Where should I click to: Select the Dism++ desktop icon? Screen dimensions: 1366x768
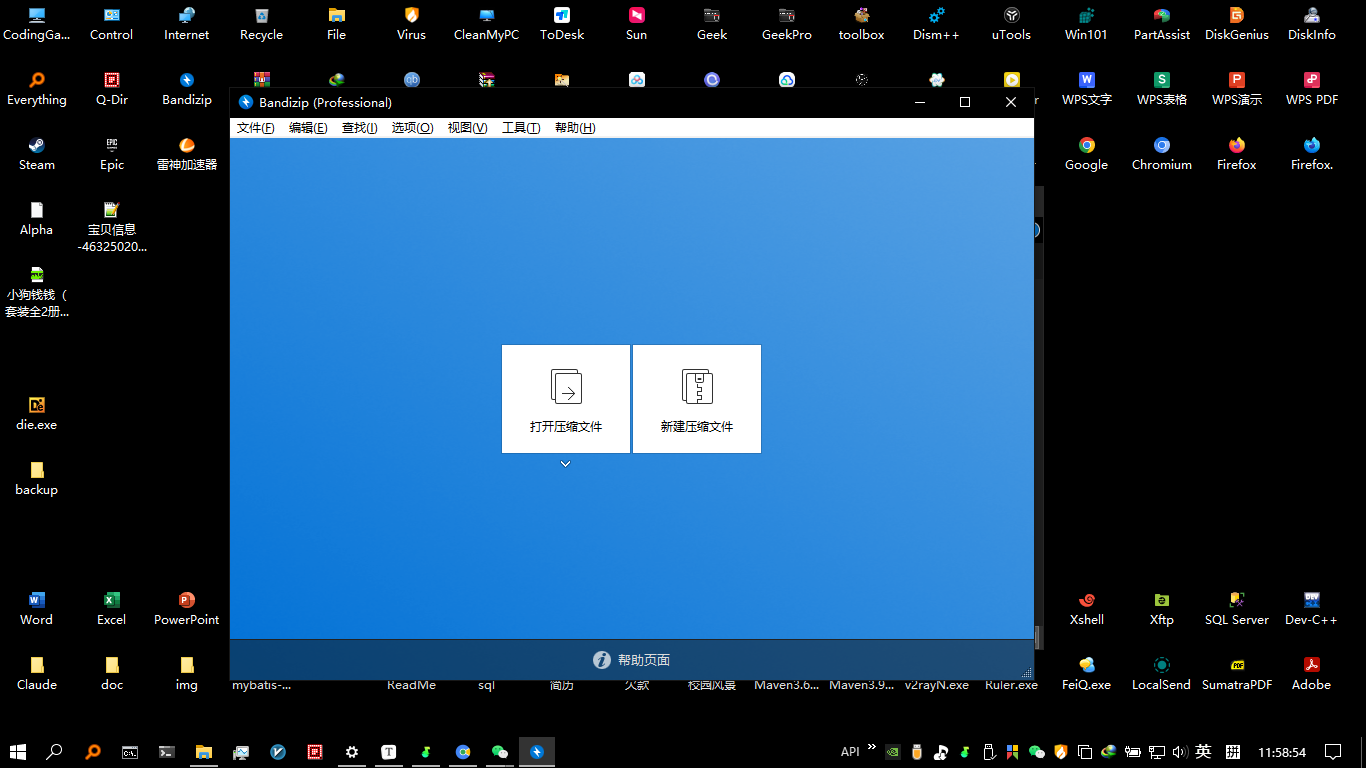(937, 23)
